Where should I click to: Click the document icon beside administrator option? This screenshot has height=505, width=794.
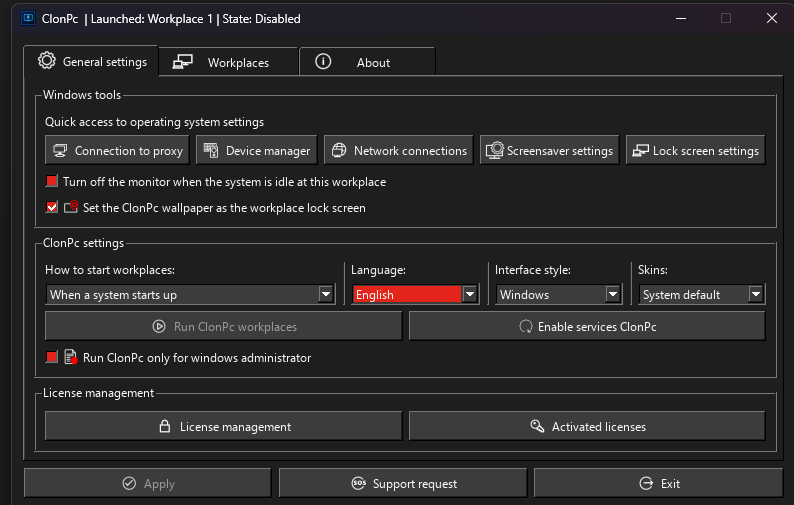(x=71, y=357)
